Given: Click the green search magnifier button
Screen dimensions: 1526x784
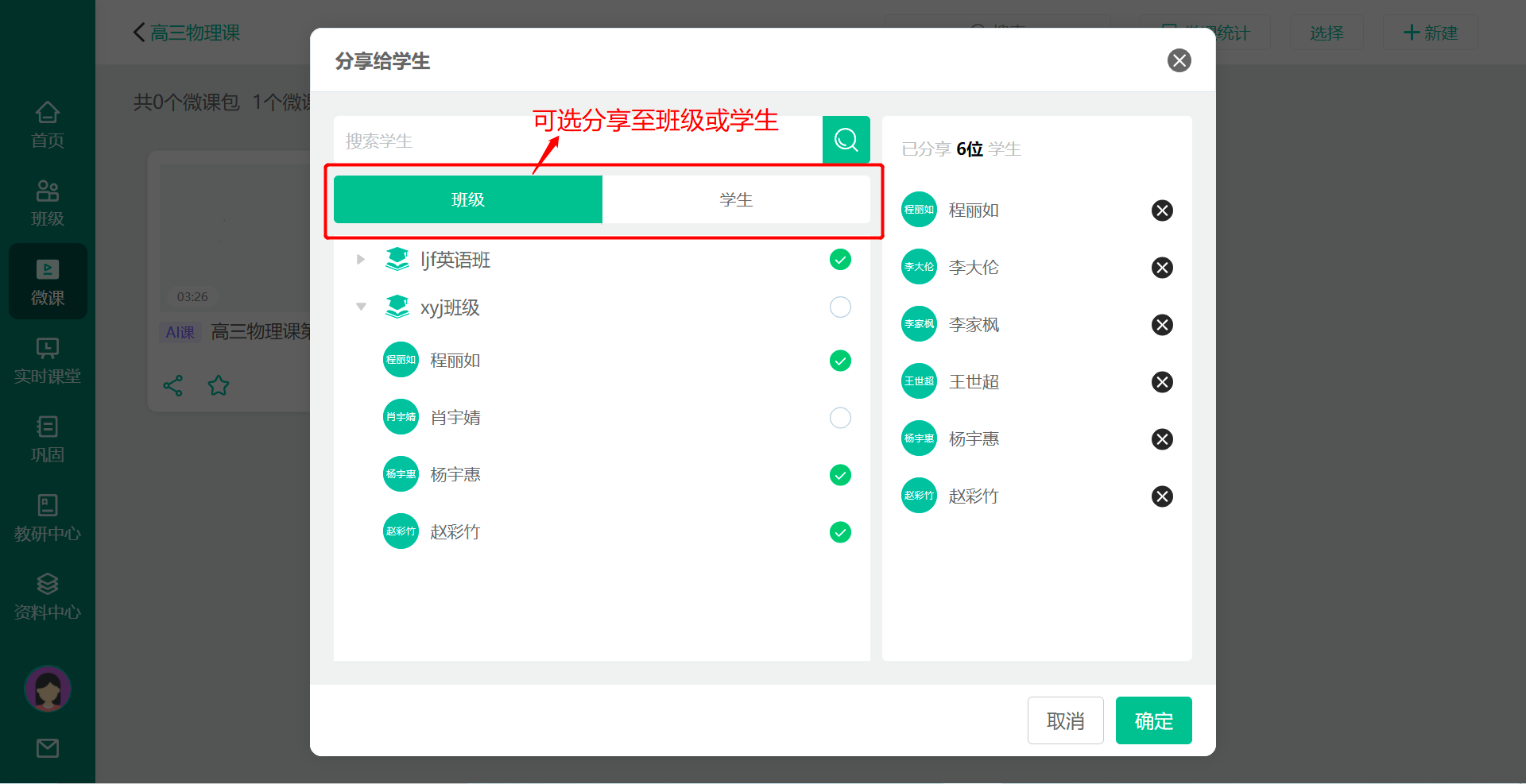Looking at the screenshot, I should pyautogui.click(x=846, y=141).
